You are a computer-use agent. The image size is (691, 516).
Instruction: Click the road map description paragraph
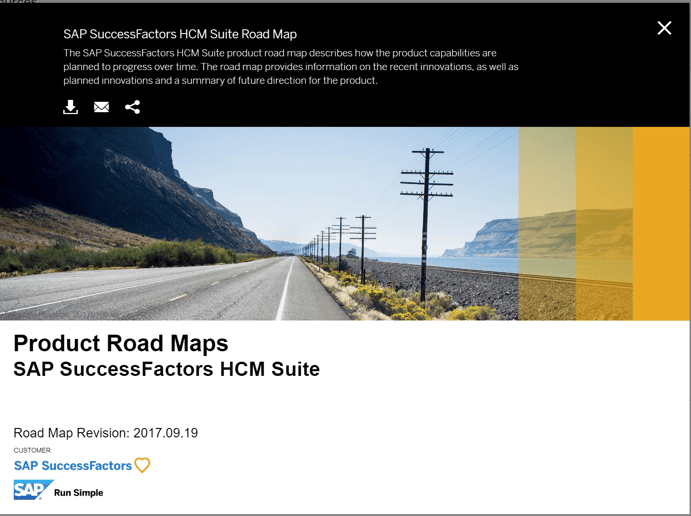(x=291, y=67)
